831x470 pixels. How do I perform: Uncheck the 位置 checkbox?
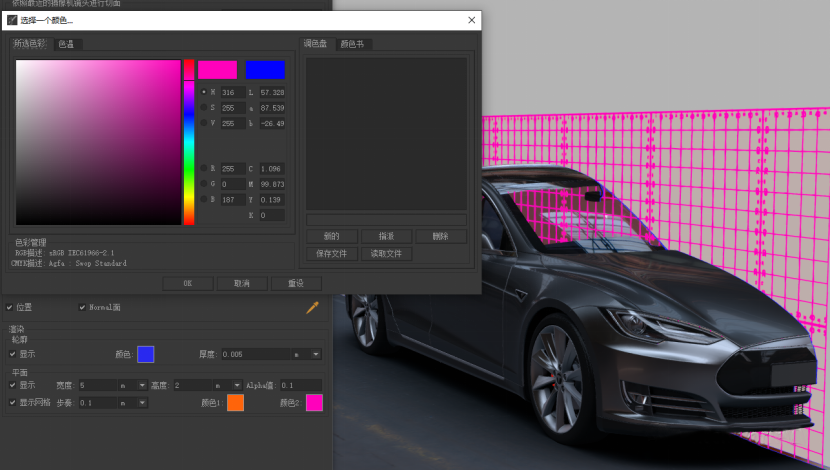click(10, 307)
